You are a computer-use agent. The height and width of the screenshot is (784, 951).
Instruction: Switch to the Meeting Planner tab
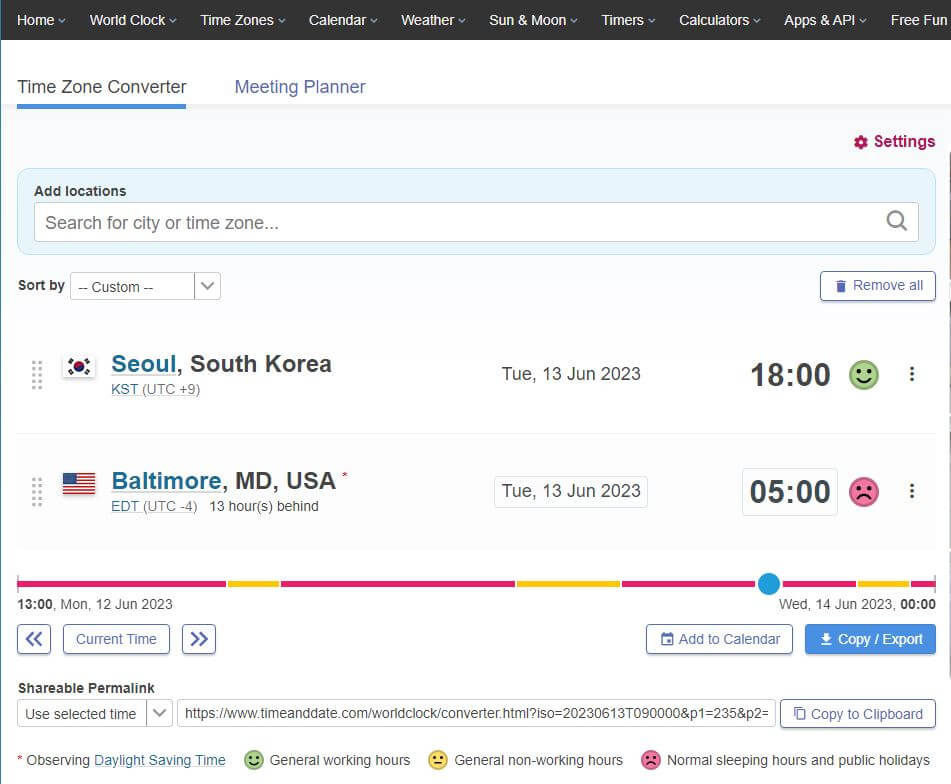click(299, 87)
